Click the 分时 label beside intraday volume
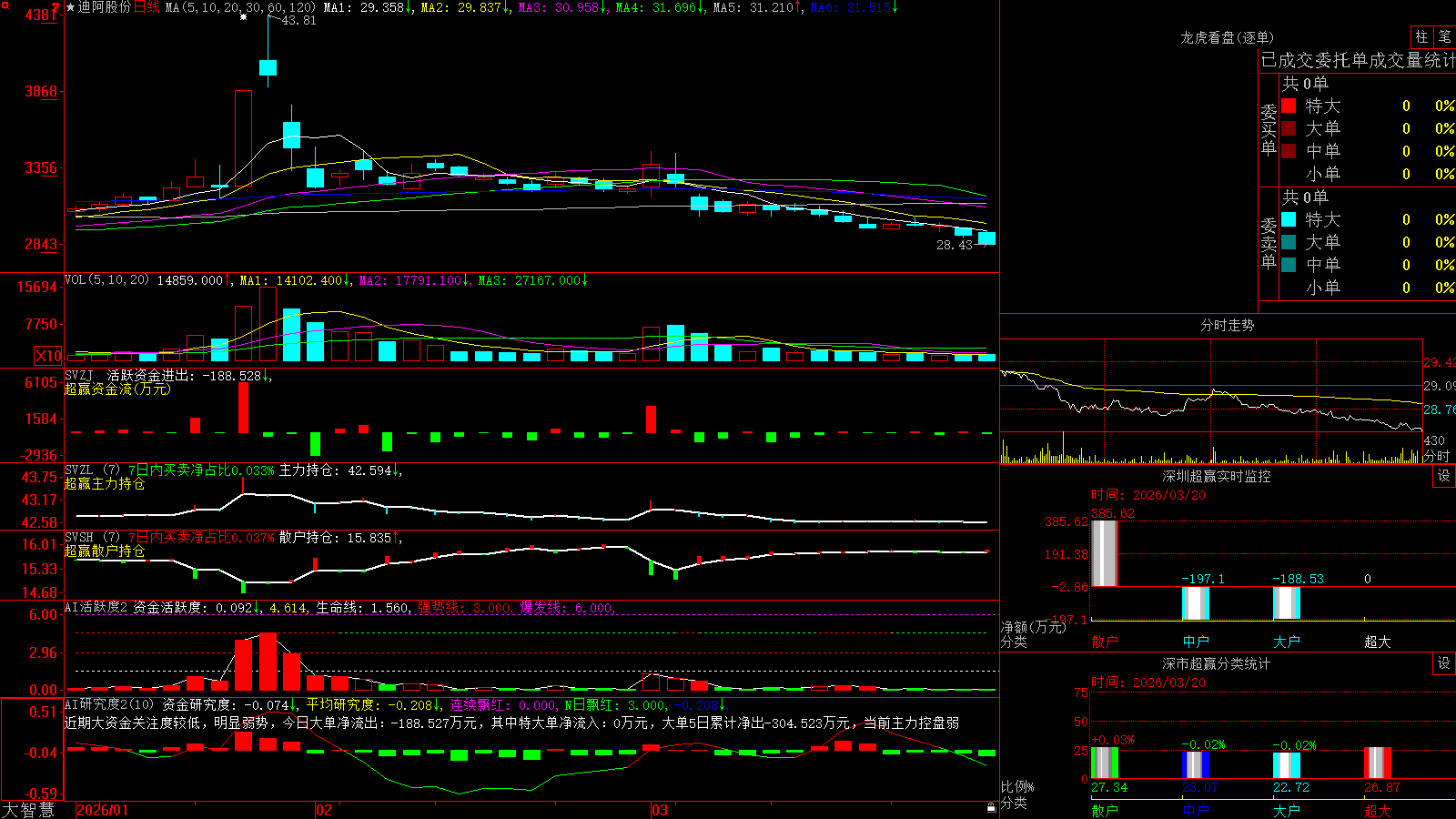 tap(1437, 456)
